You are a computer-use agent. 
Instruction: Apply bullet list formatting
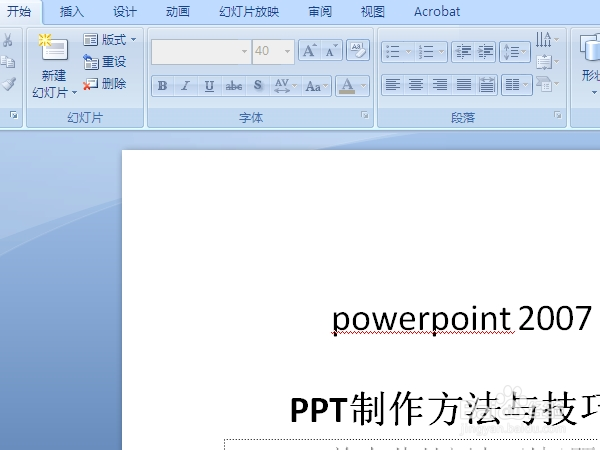click(x=393, y=52)
